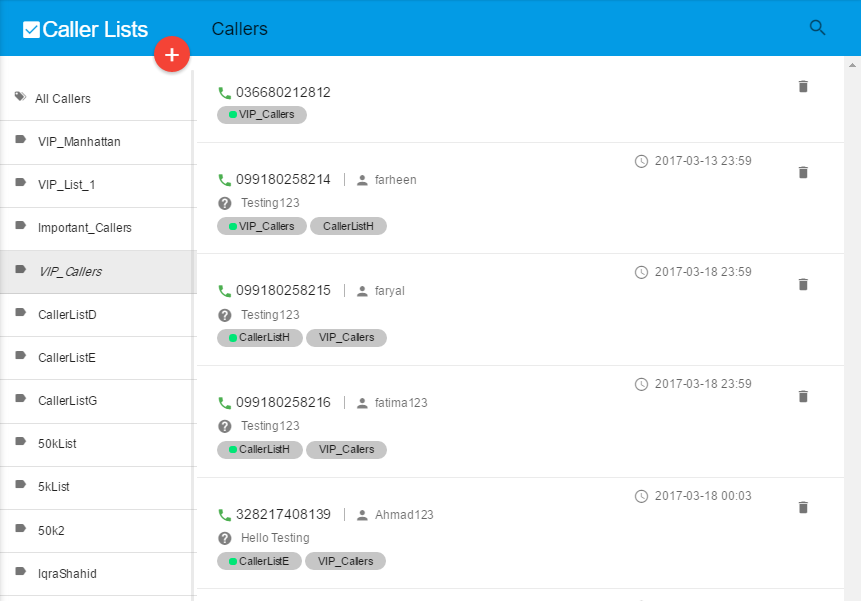Click question mark icon for faryal's Testing123

pos(225,315)
